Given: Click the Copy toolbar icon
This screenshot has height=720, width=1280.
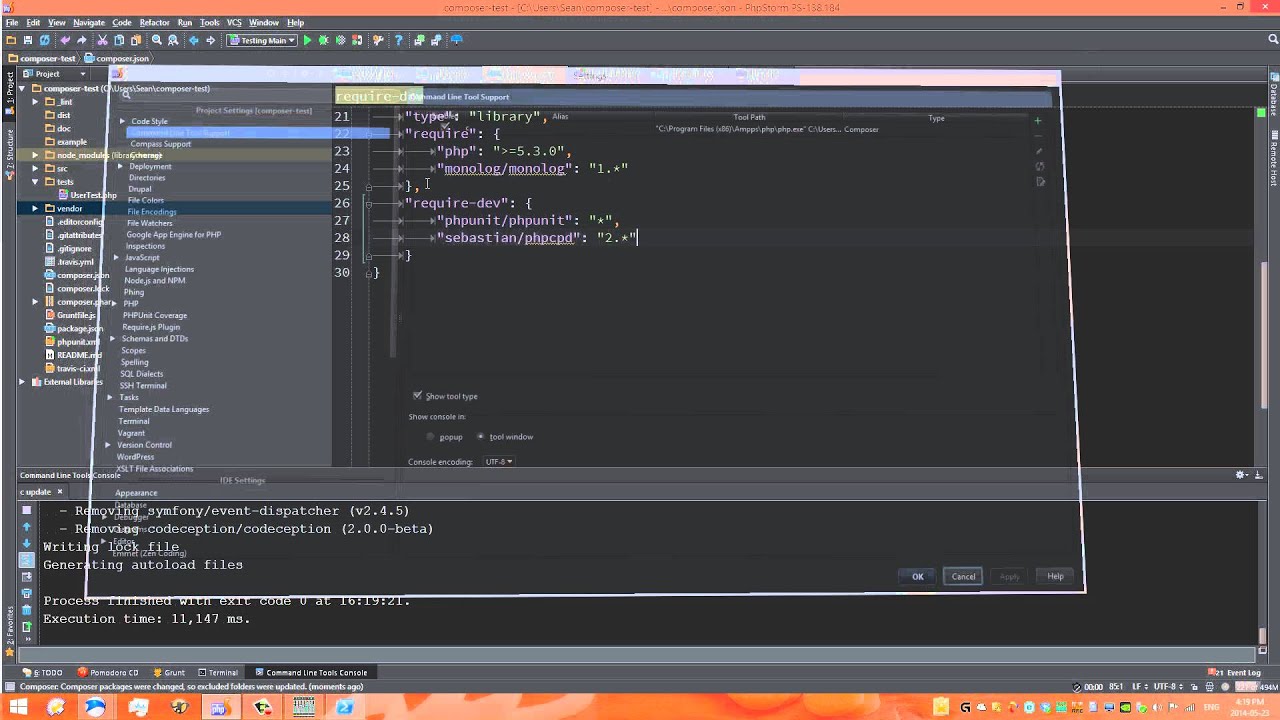Looking at the screenshot, I should coord(119,40).
